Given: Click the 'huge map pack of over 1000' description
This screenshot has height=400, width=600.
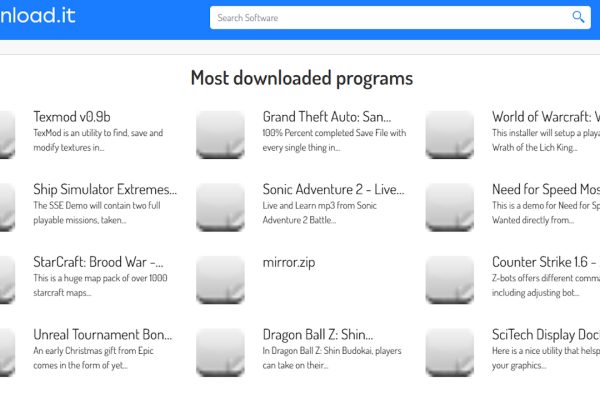Looking at the screenshot, I should pyautogui.click(x=100, y=286).
